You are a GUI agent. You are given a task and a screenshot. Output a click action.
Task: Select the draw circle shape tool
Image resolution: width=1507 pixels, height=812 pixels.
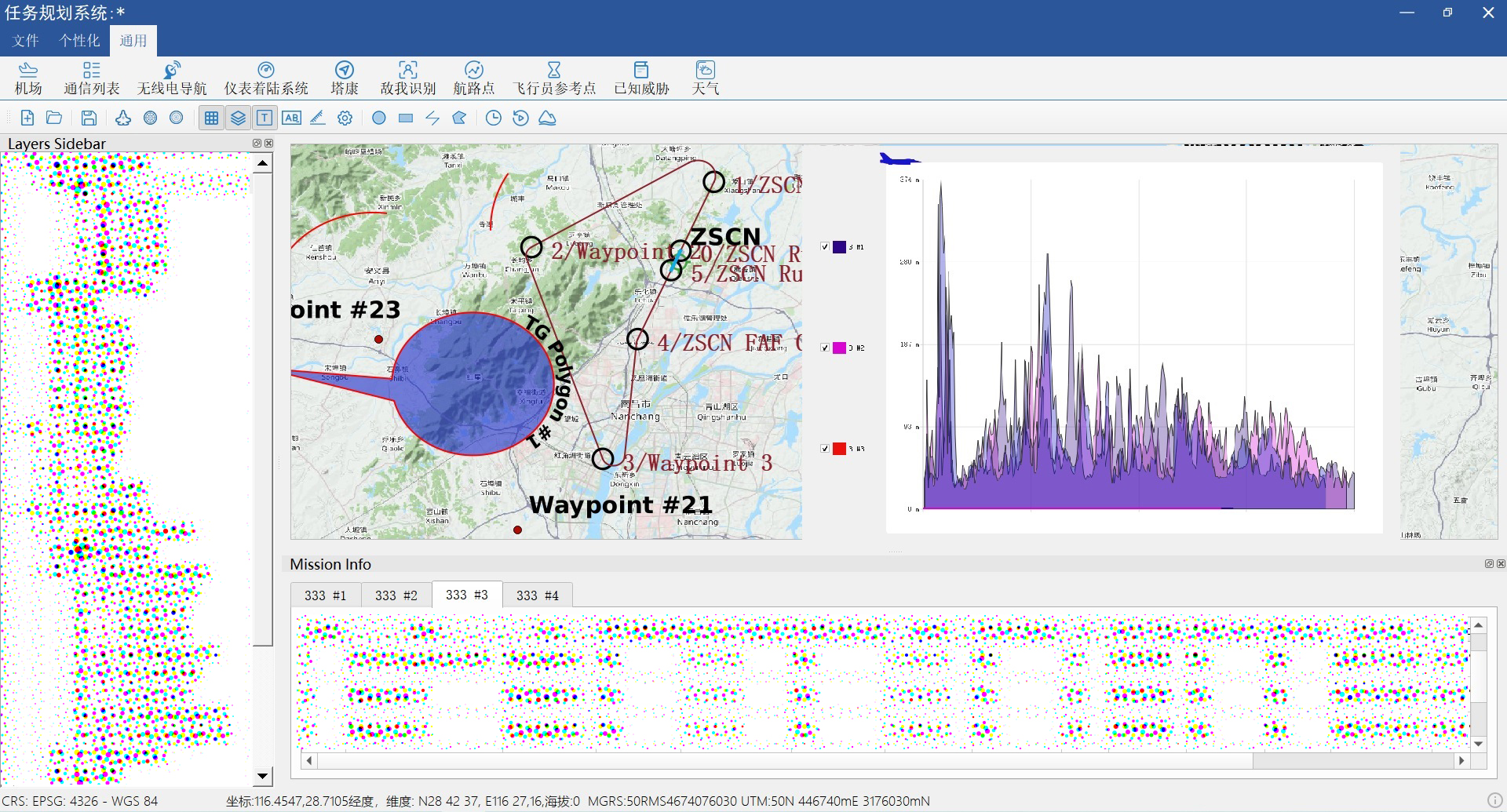pos(379,118)
